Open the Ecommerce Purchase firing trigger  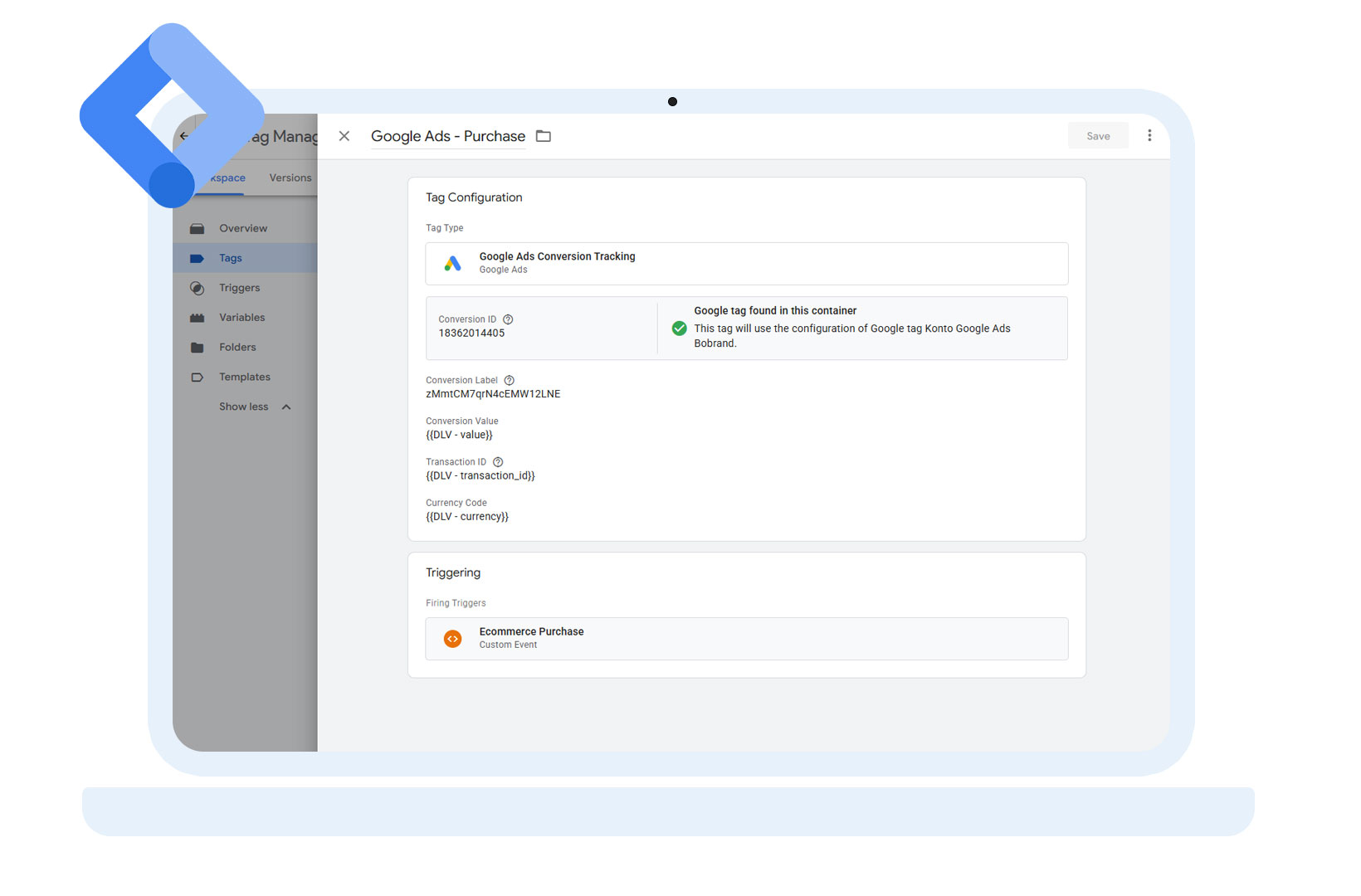(x=746, y=638)
